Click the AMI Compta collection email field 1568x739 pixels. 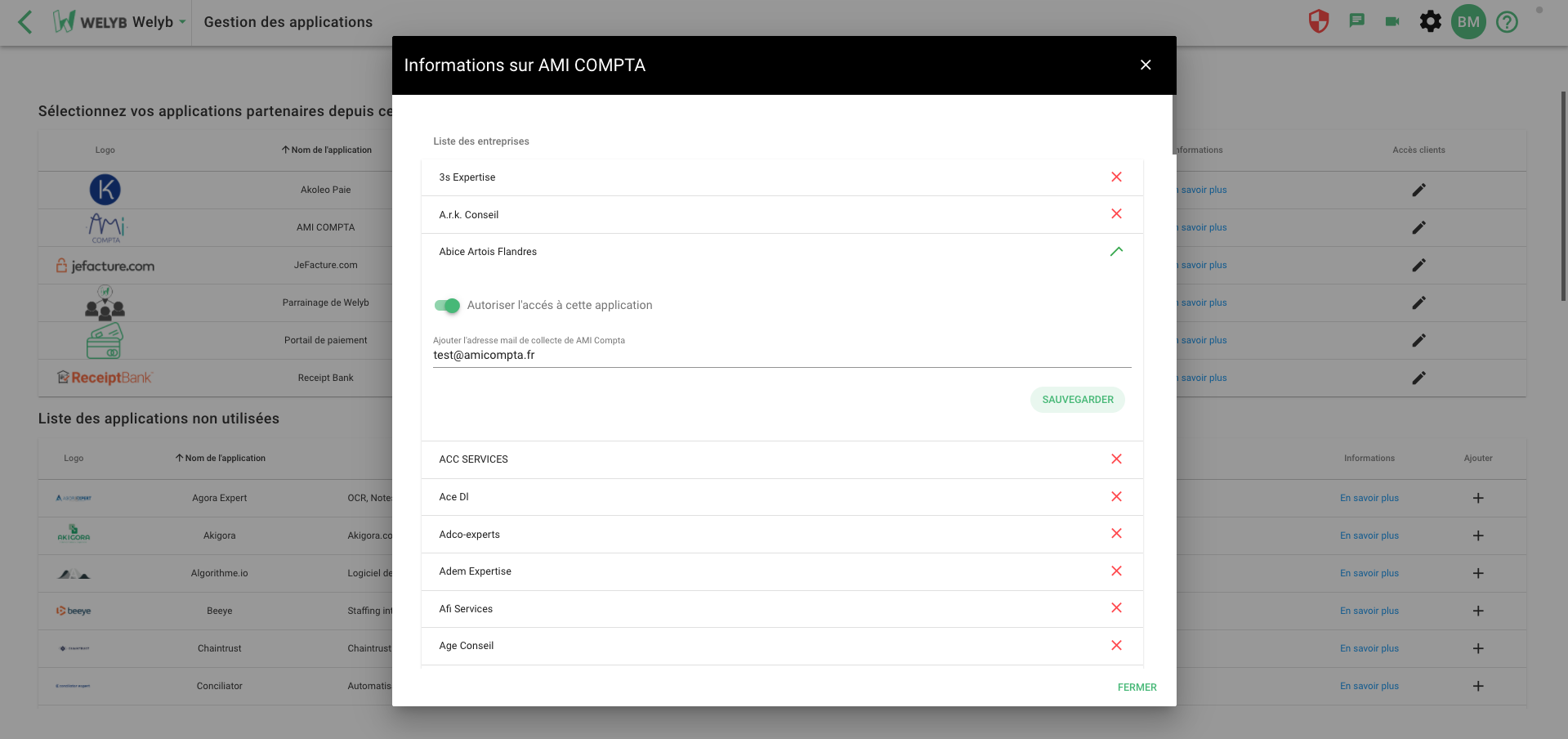coord(782,355)
